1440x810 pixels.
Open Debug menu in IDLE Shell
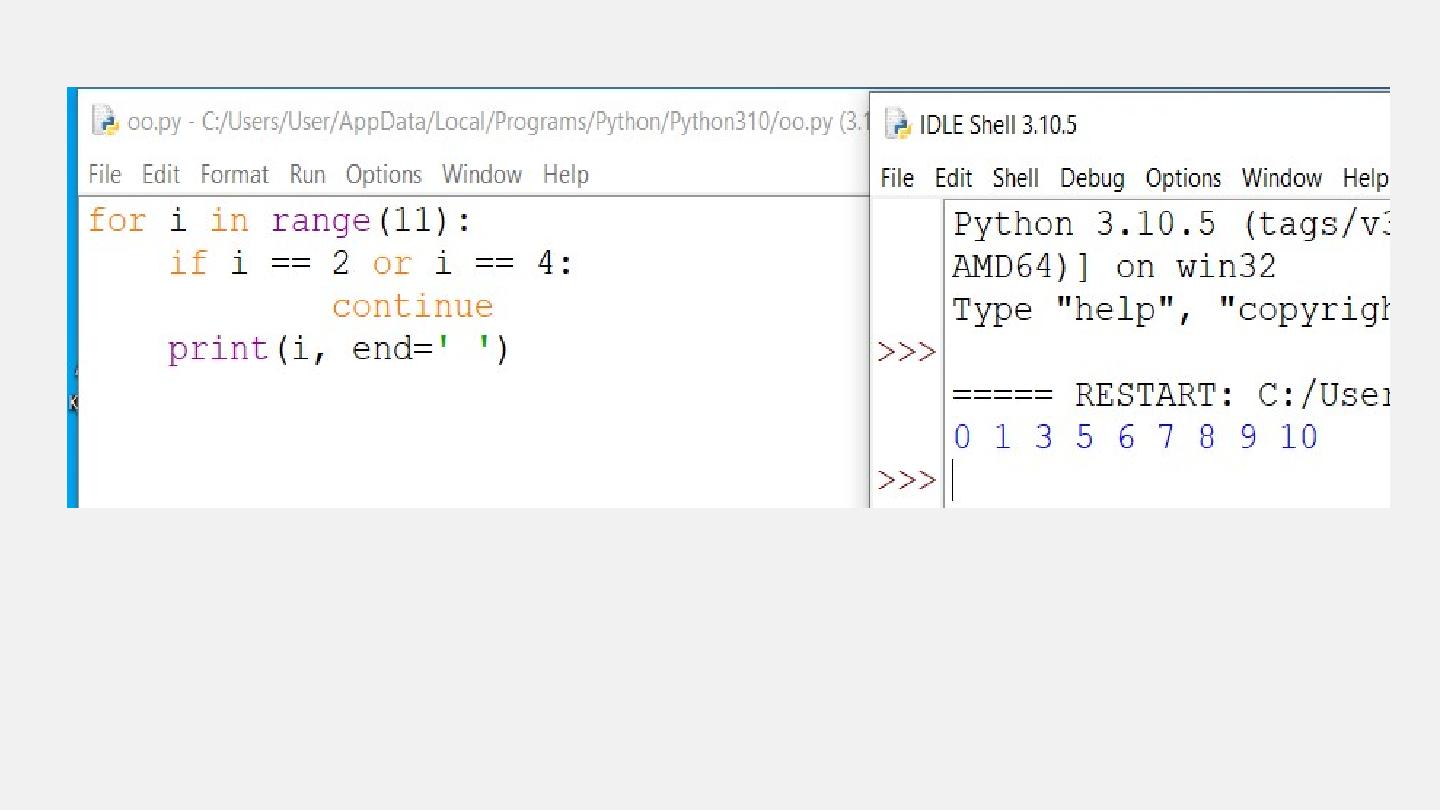(x=1092, y=178)
